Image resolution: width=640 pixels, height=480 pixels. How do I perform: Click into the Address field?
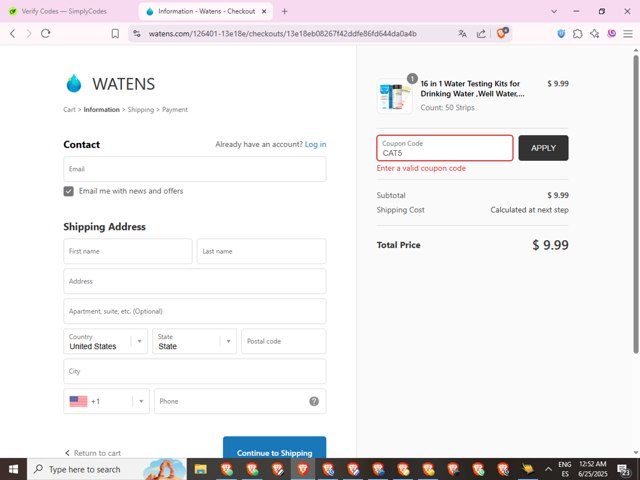195,281
